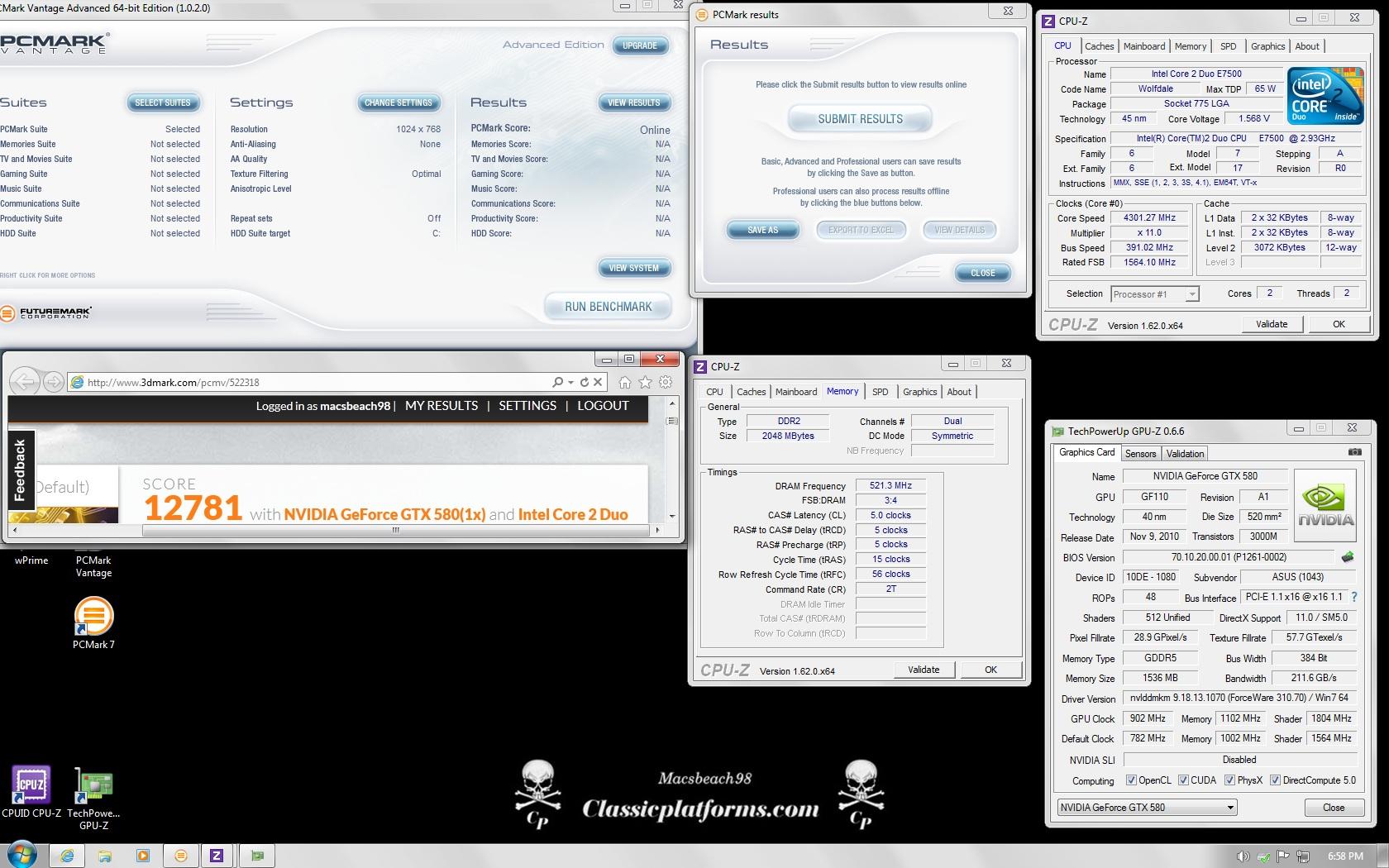This screenshot has width=1389, height=868.
Task: Click the SUBMIT RESULTS button
Action: click(x=860, y=119)
